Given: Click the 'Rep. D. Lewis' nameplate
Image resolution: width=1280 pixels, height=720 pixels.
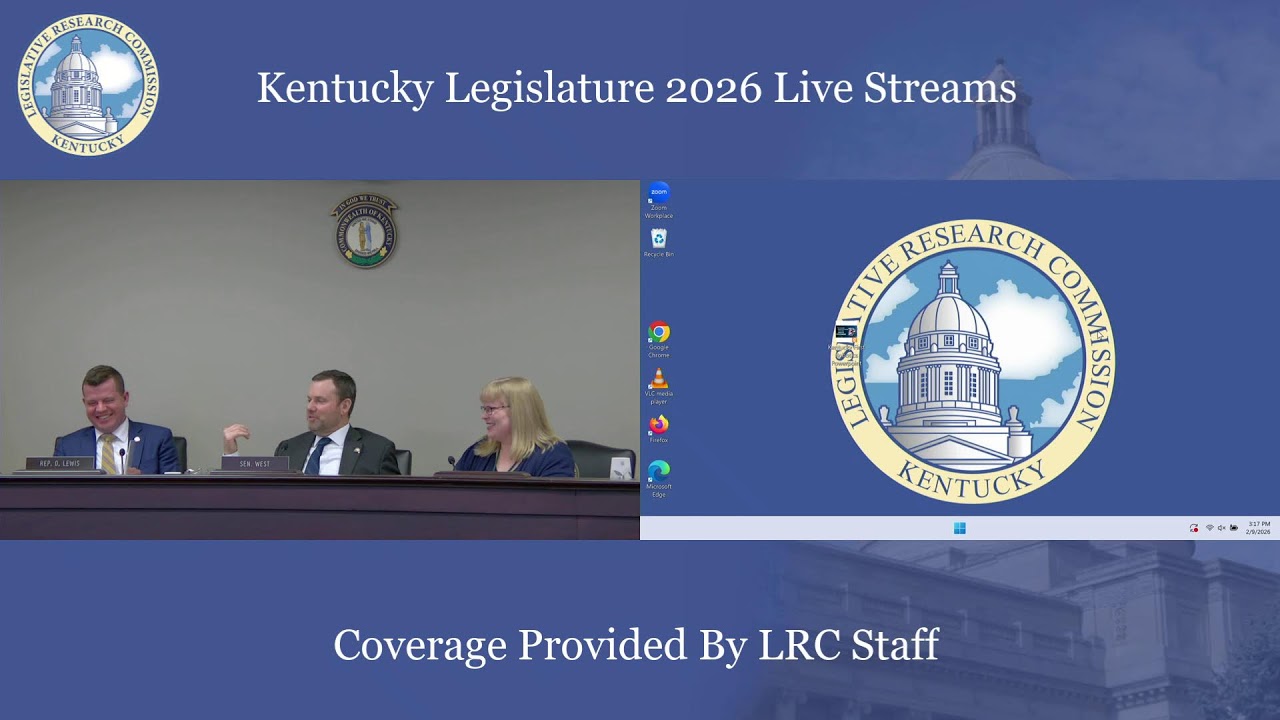Looking at the screenshot, I should tap(60, 464).
